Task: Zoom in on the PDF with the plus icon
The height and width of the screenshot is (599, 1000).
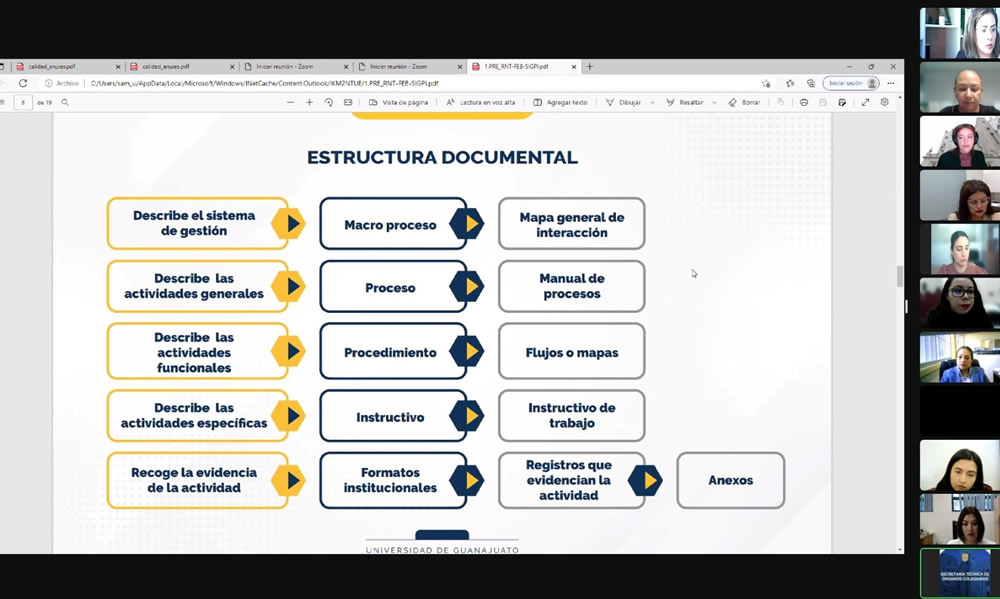Action: 308,102
